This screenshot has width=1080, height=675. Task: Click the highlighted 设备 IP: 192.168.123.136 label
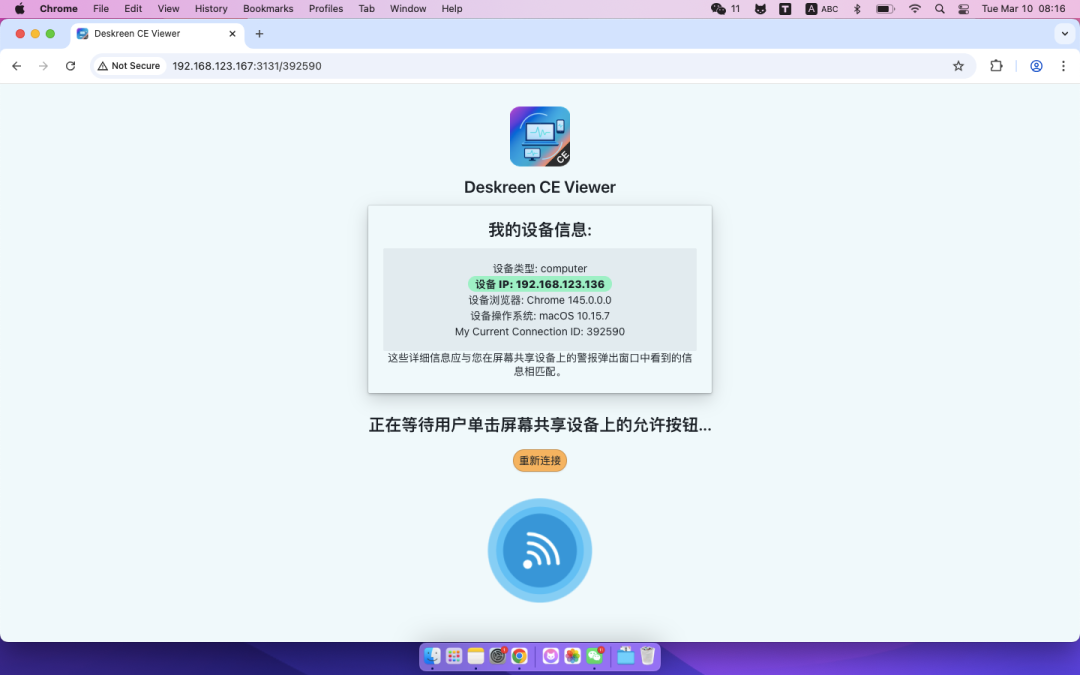point(539,284)
